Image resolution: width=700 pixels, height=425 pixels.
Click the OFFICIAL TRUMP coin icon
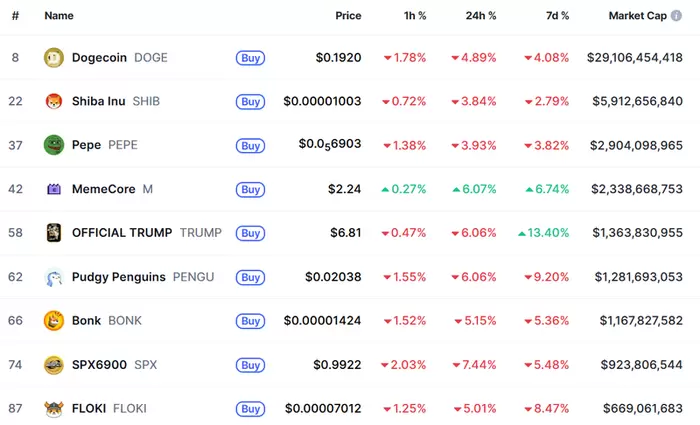click(x=53, y=233)
